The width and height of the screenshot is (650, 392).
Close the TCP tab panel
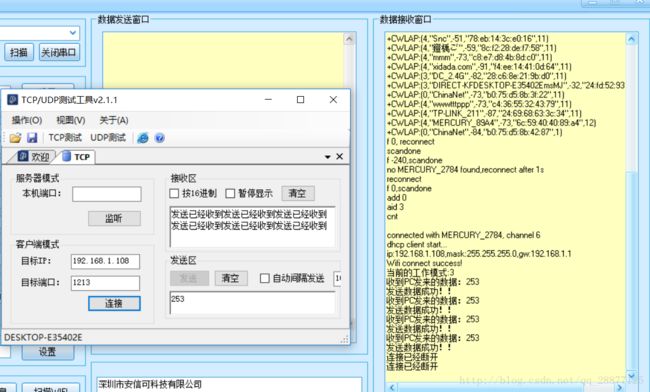[x=340, y=156]
